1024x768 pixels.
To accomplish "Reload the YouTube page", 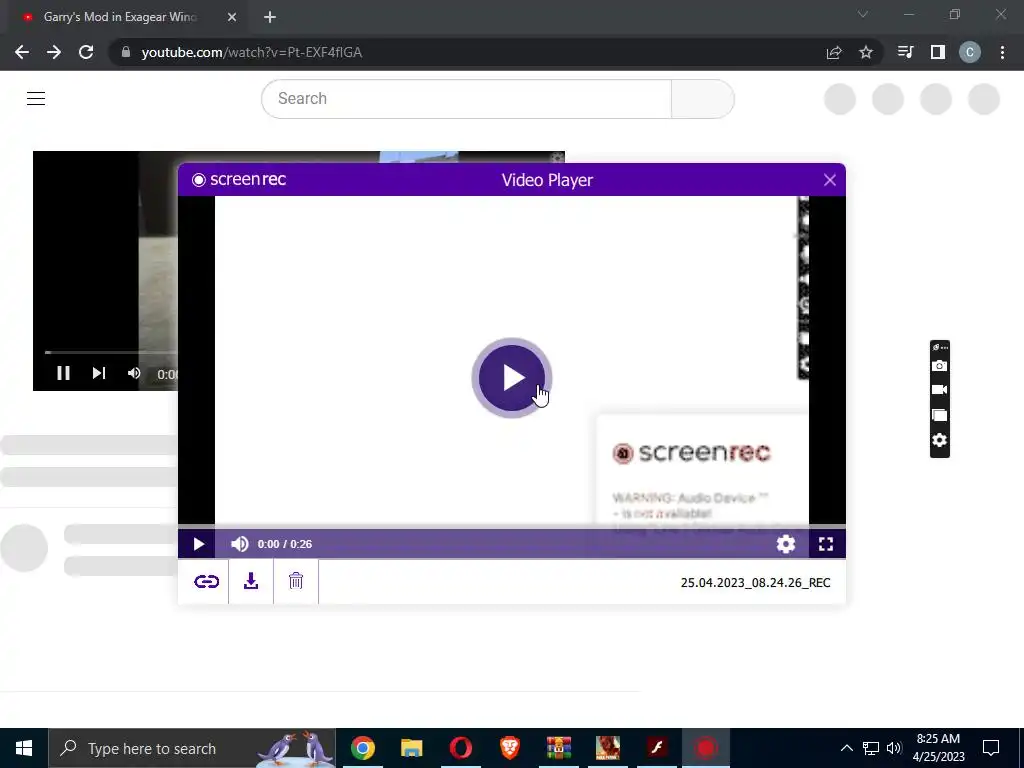I will click(86, 52).
